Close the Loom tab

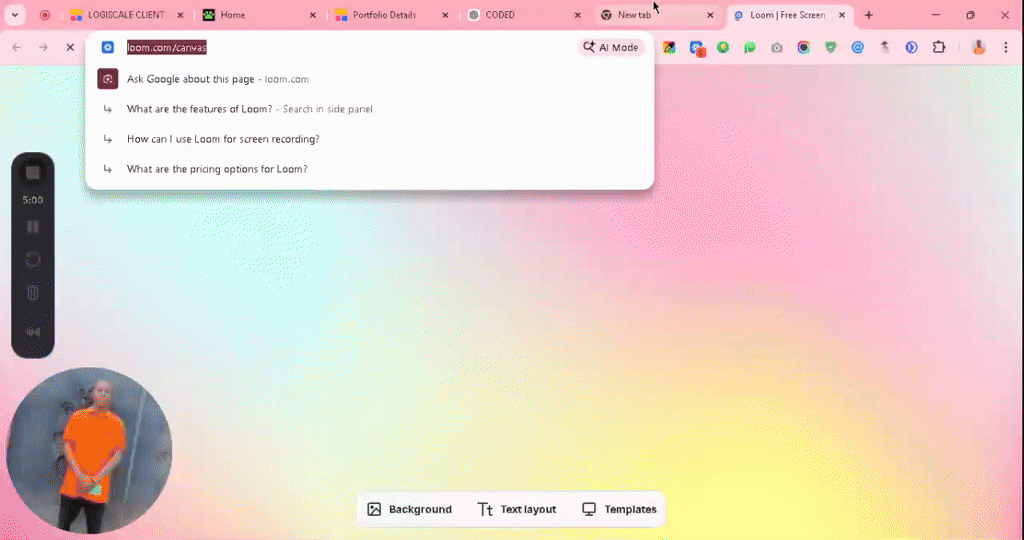pyautogui.click(x=842, y=15)
